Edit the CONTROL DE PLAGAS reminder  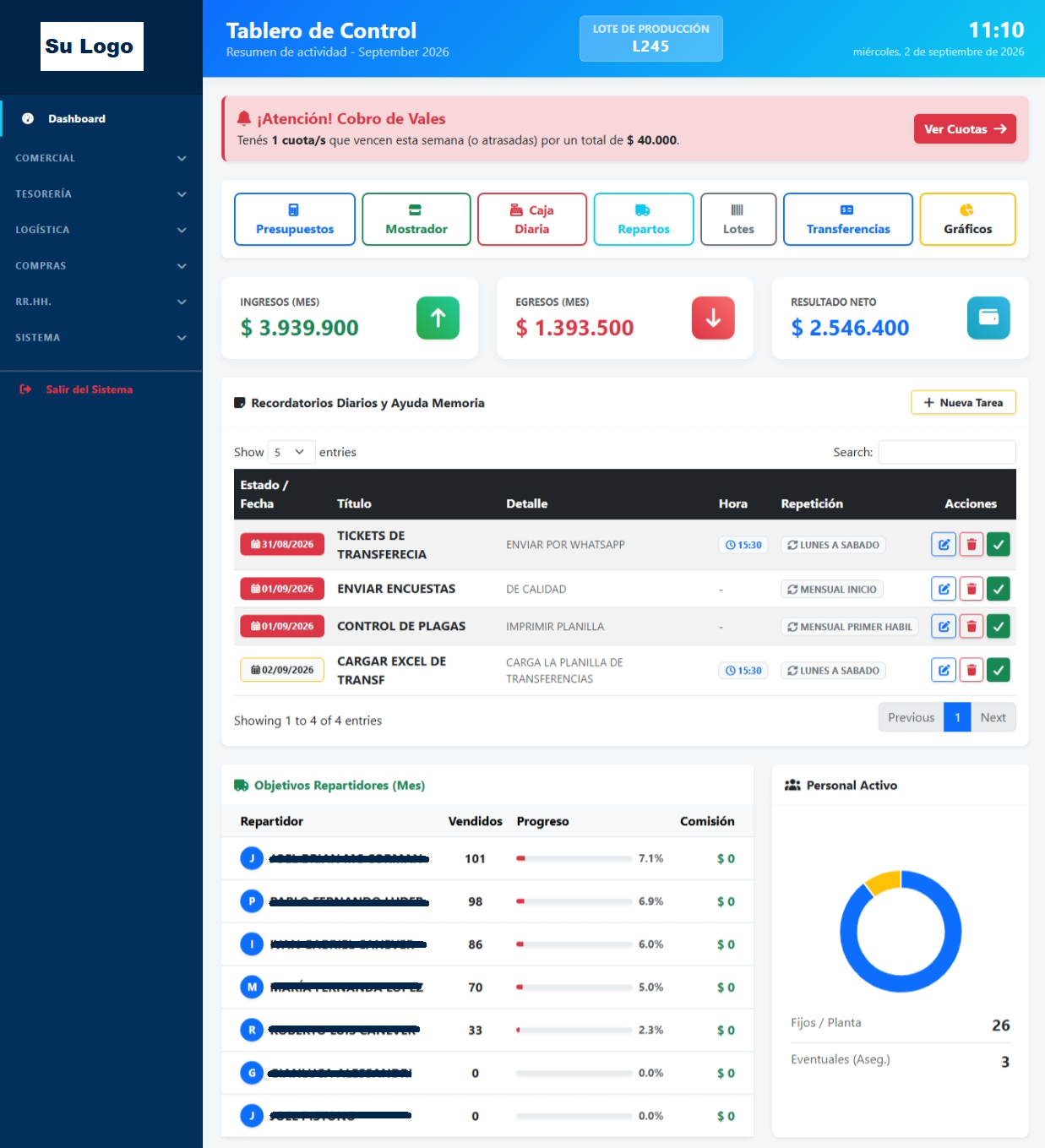tap(944, 626)
